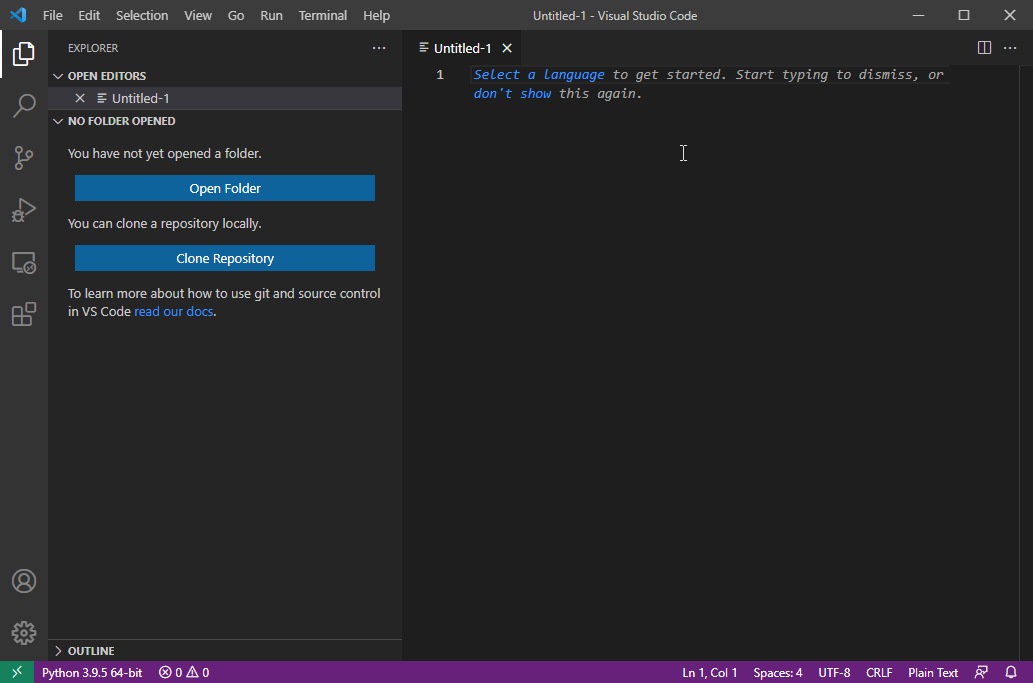1033x683 pixels.
Task: Click the Open Folder button
Action: coord(225,188)
